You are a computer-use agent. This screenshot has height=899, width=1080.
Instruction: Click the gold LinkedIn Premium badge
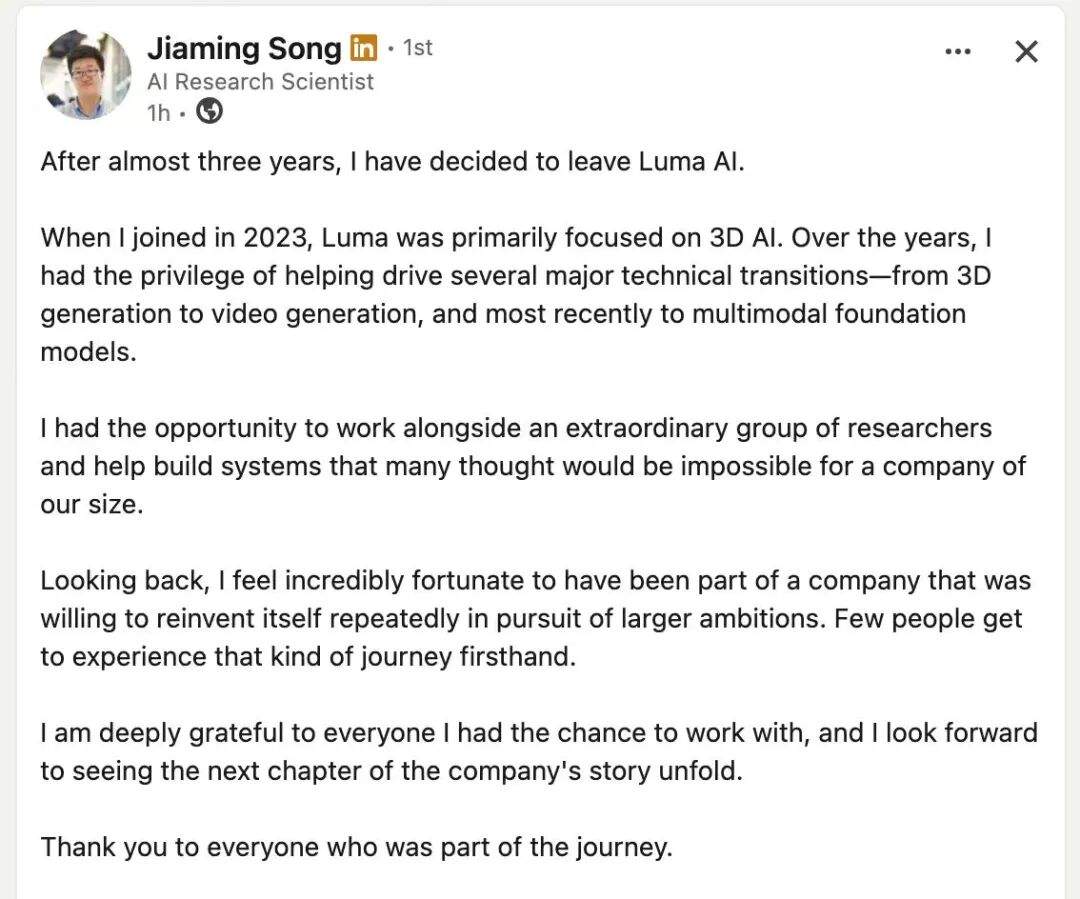tap(363, 48)
